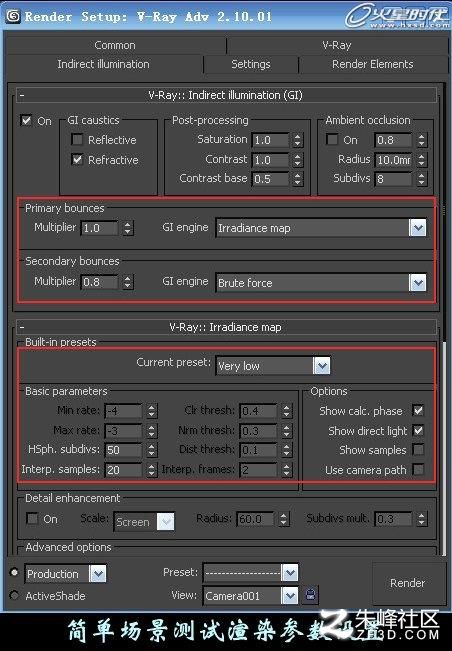
Task: Enable Detail enhancement On checkbox
Action: [x=32, y=518]
